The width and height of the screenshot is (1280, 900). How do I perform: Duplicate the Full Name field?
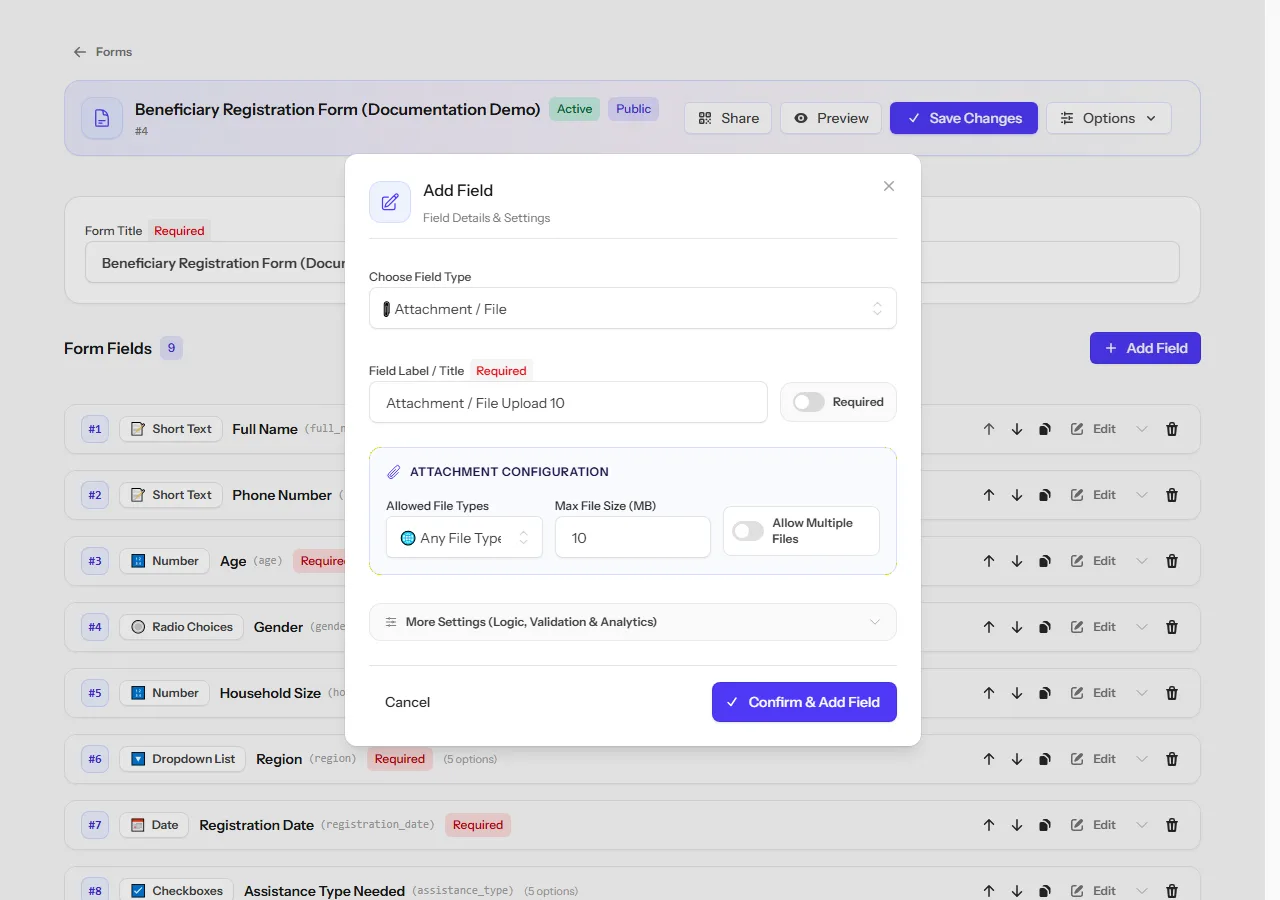[1045, 429]
